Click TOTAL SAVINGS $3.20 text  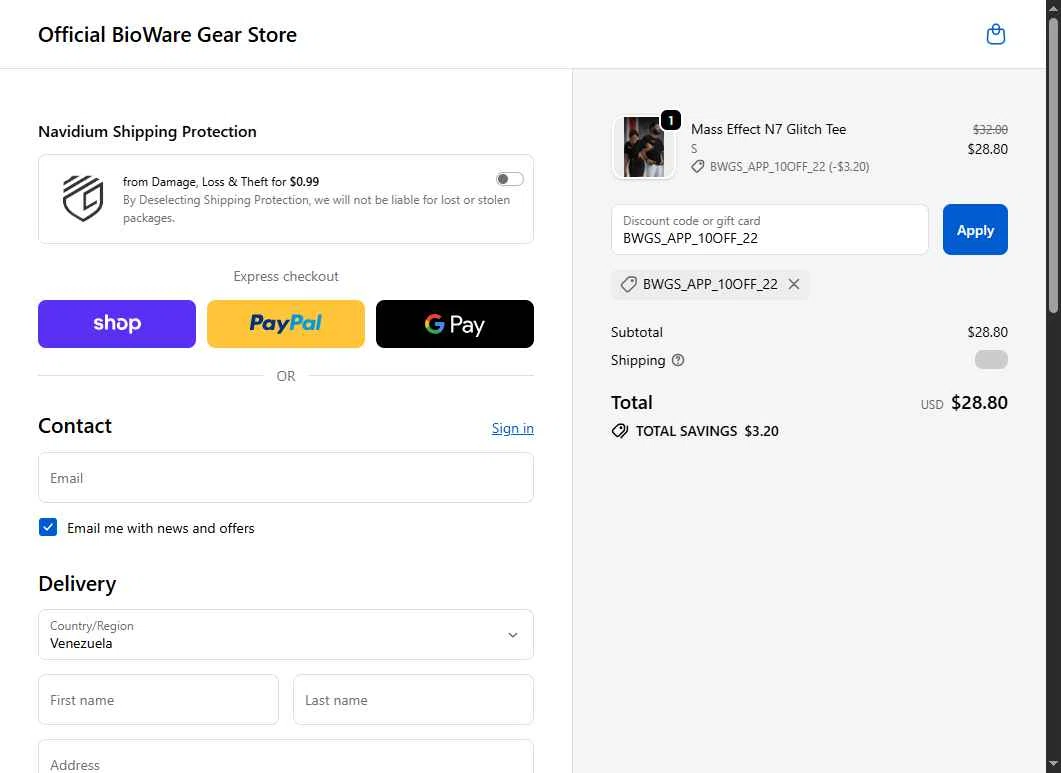[x=707, y=431]
